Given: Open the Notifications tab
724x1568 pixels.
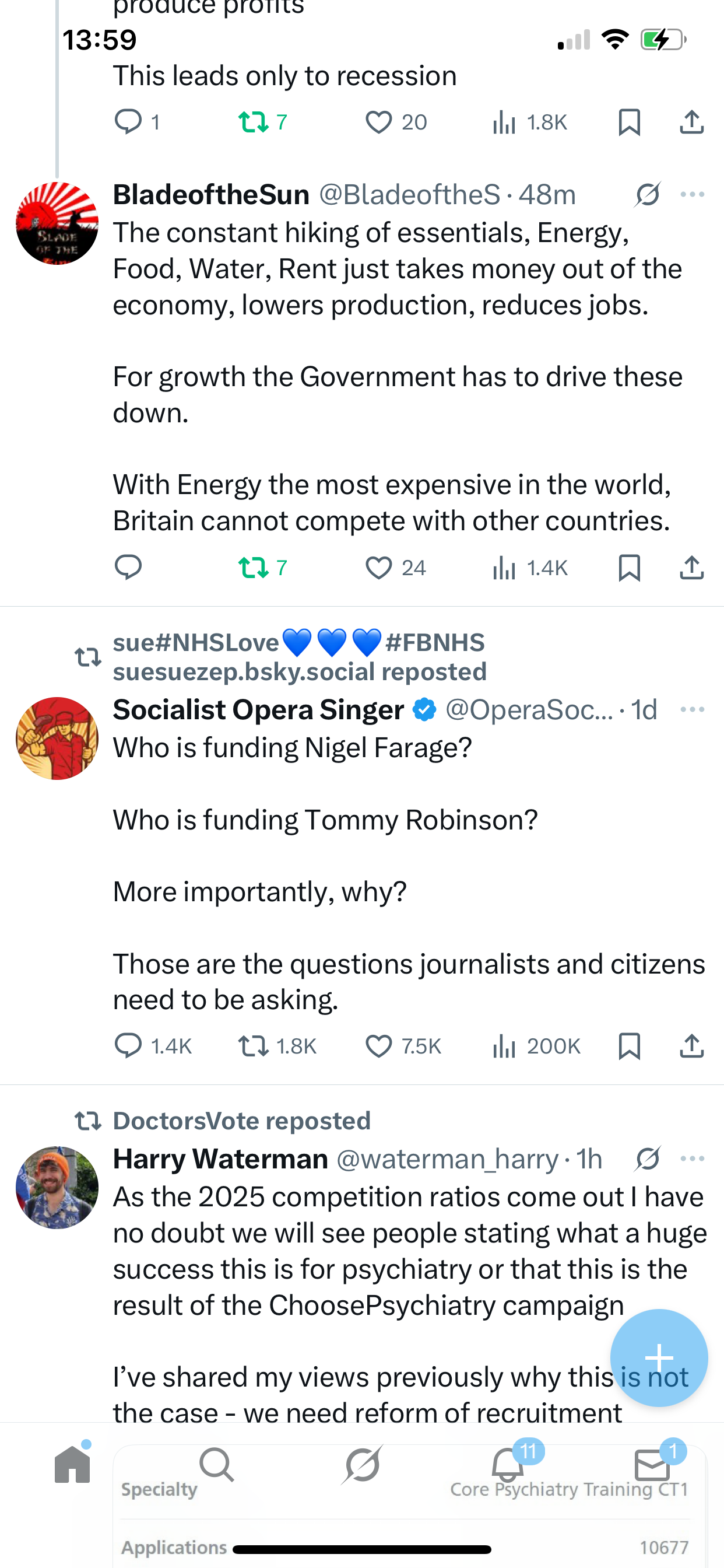Looking at the screenshot, I should pyautogui.click(x=508, y=1464).
